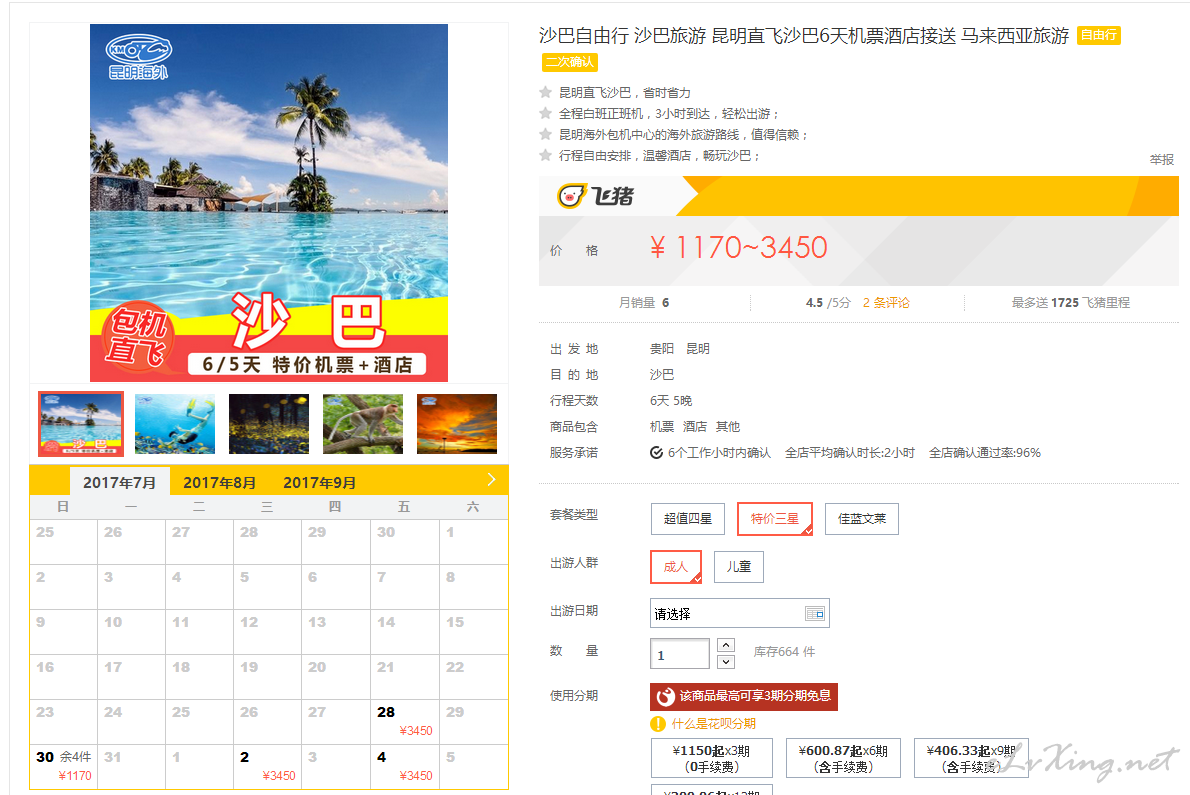Select the snorkeling diver thumbnail

175,424
